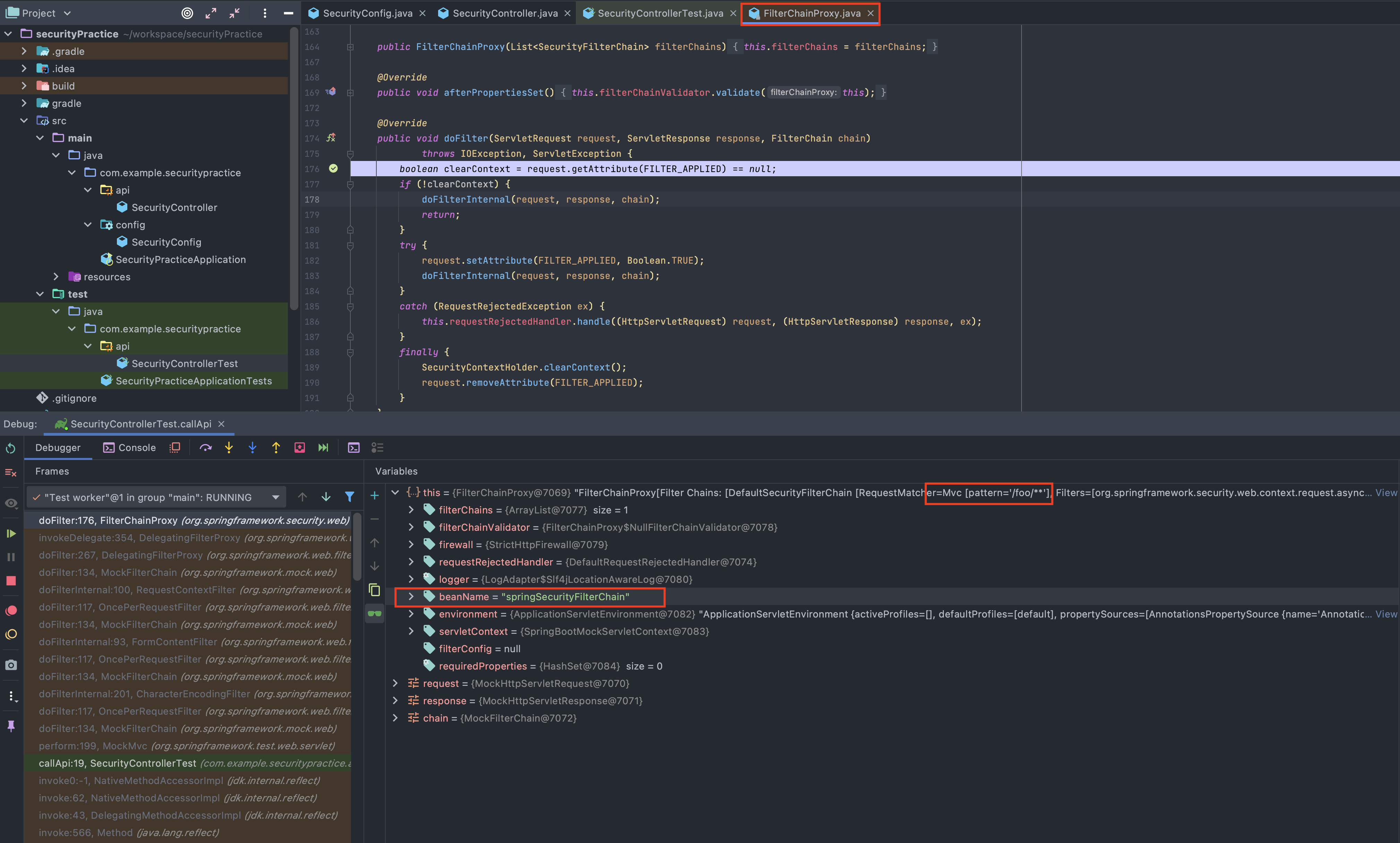Toggle breakpoint on line 176 gutter
Viewport: 1400px width, 843px height.
coord(333,169)
